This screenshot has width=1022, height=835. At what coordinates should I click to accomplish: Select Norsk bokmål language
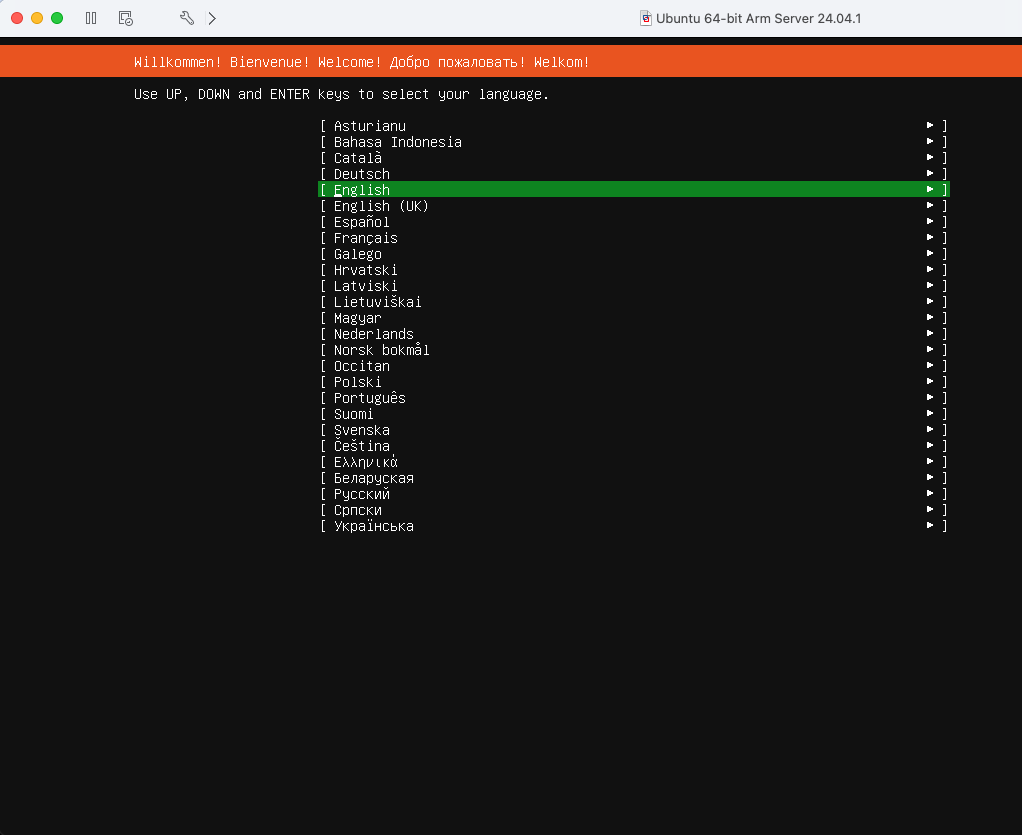tap(634, 350)
